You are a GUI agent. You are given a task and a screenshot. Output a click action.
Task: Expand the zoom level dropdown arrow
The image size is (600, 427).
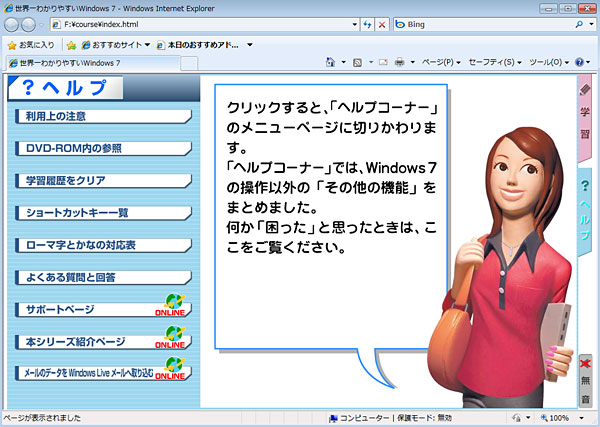(x=582, y=418)
